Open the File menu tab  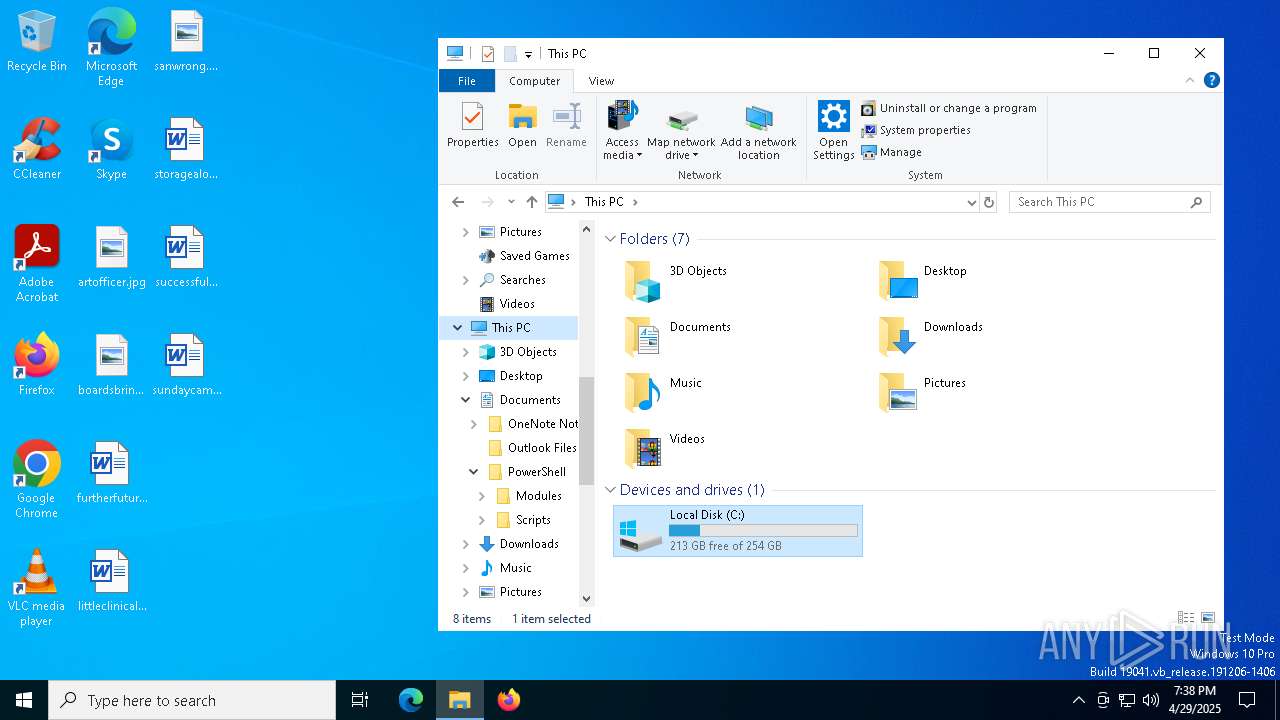[467, 81]
